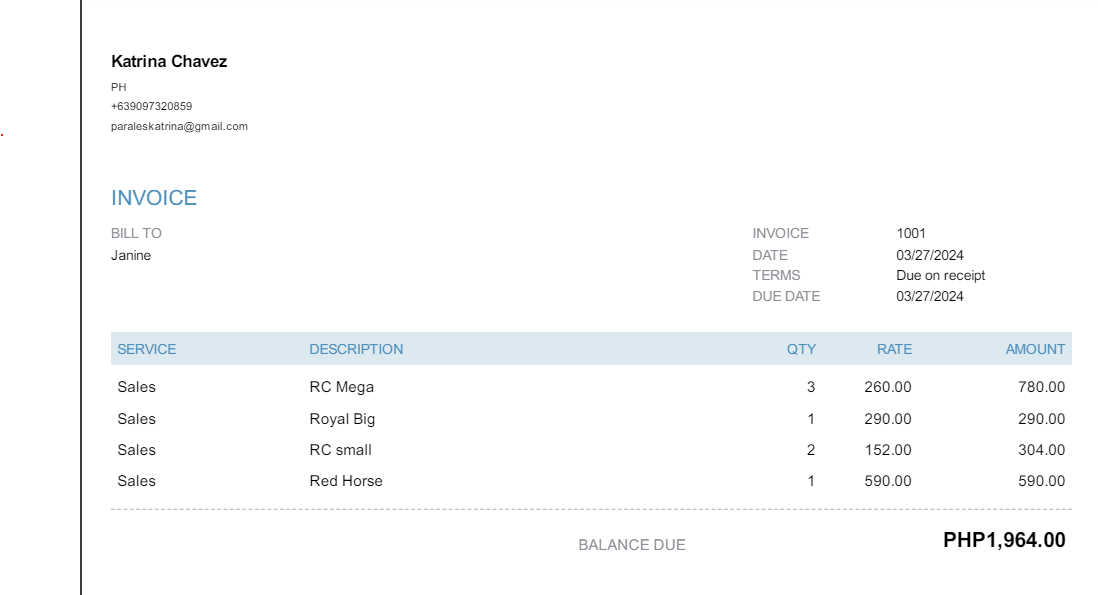Viewport: 1098px width, 595px height.
Task: Click the email paraleskatrina@gmail.com
Action: [179, 127]
